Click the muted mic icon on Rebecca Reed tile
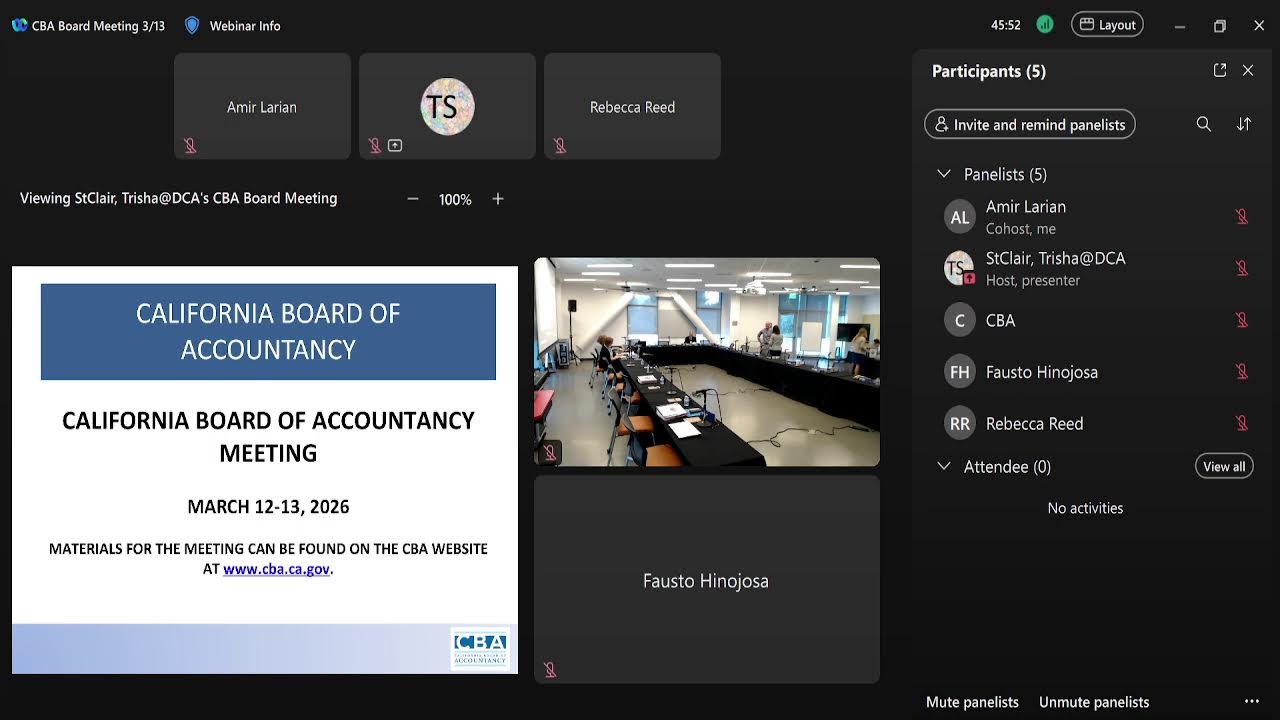 pos(560,146)
